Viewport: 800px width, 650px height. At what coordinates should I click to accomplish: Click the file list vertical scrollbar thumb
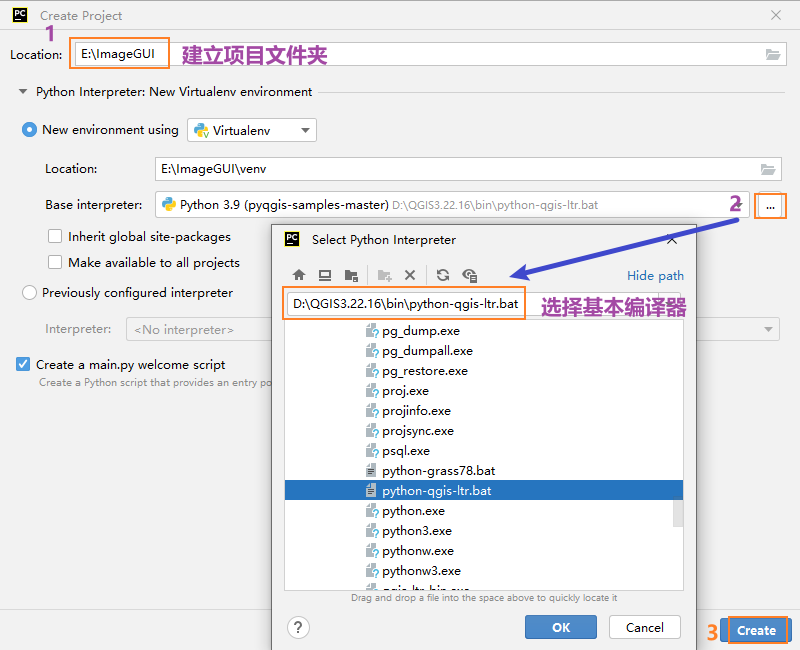678,513
